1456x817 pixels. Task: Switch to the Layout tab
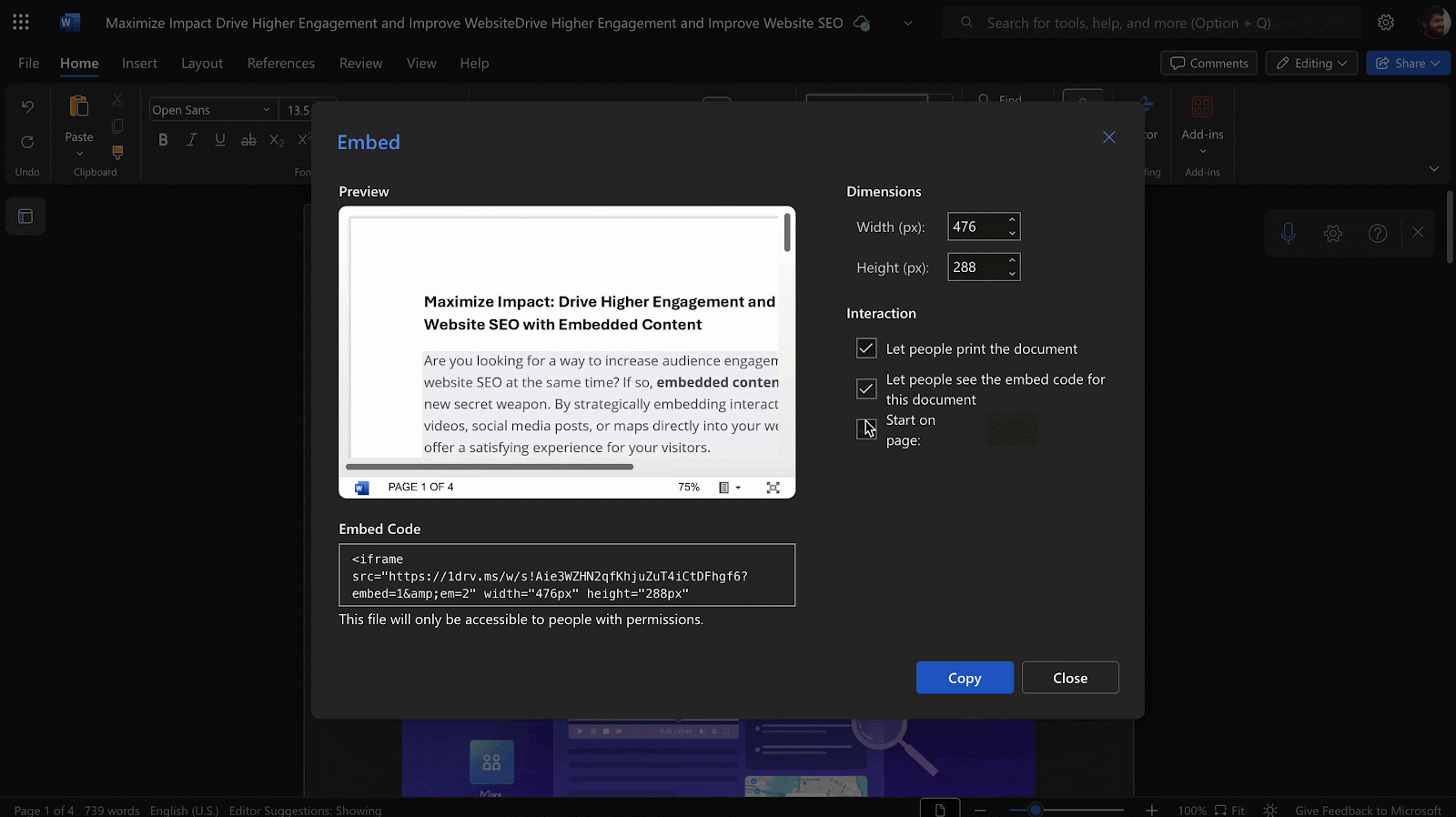[202, 63]
